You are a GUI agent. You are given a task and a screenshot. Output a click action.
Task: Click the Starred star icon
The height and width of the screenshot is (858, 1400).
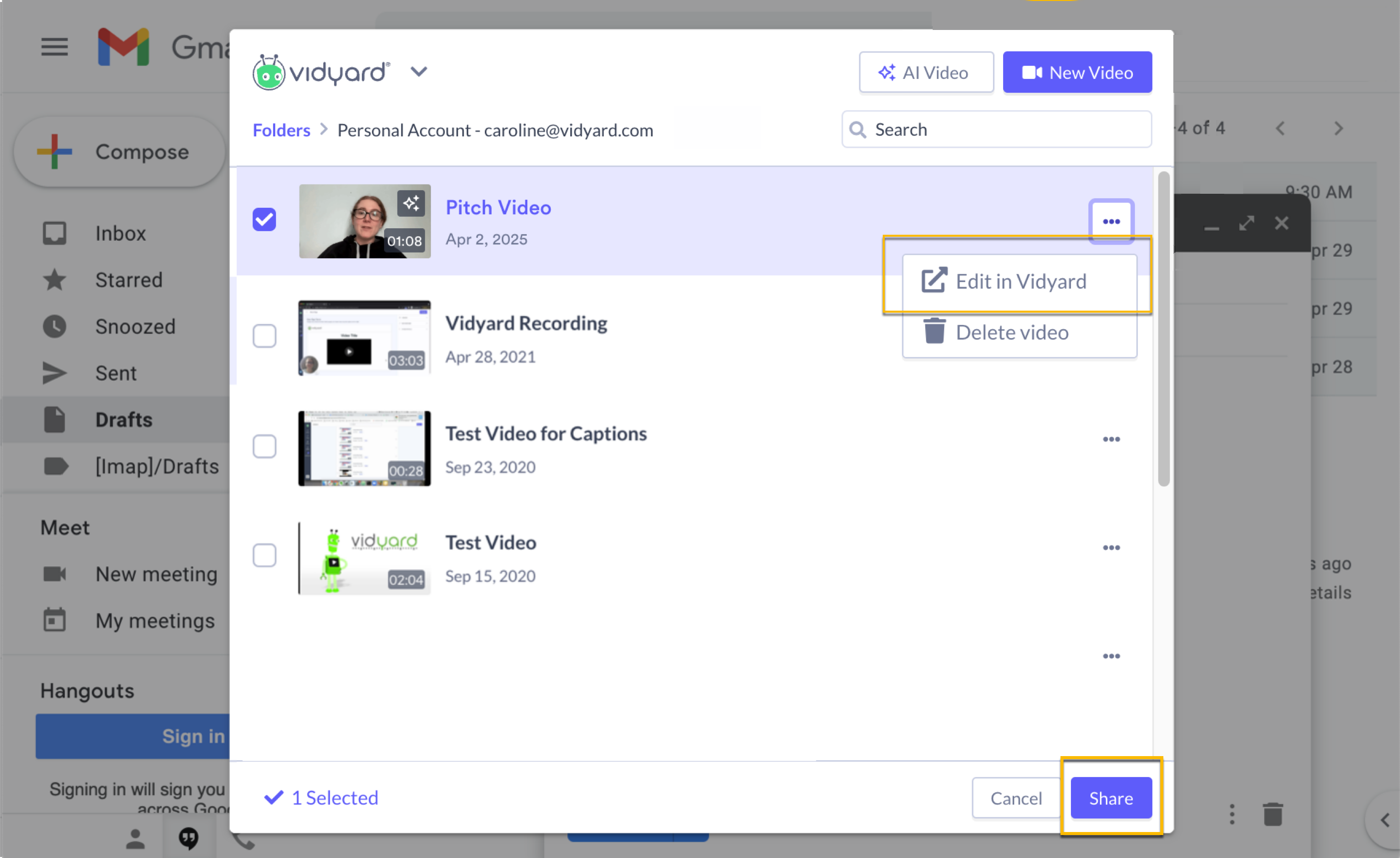tap(54, 280)
